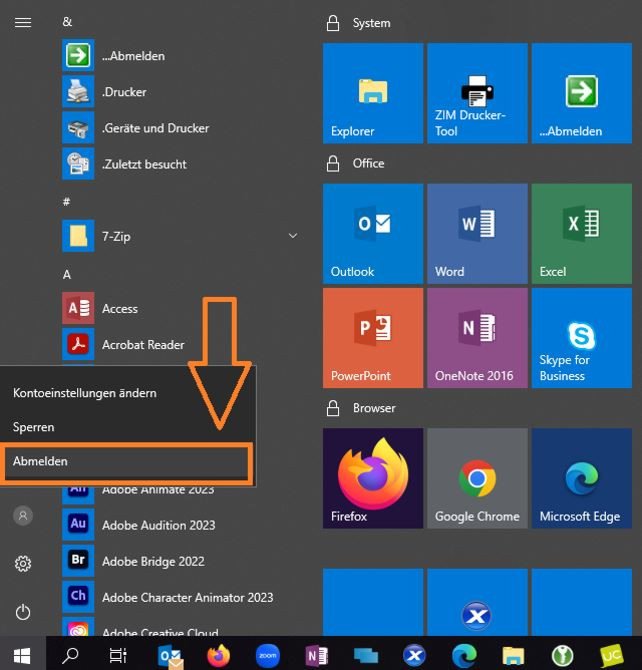Click the System group title

371,23
